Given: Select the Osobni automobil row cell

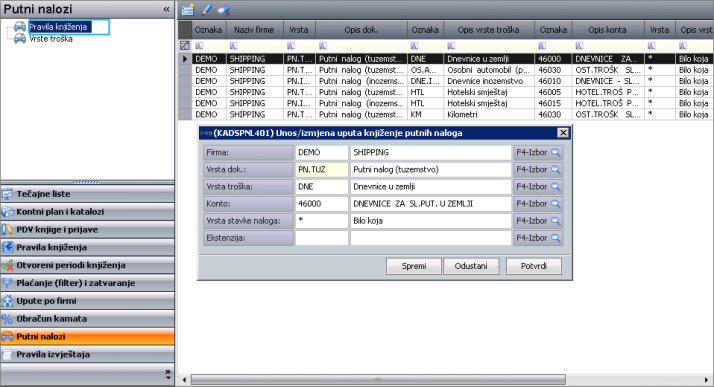Looking at the screenshot, I should tap(489, 70).
